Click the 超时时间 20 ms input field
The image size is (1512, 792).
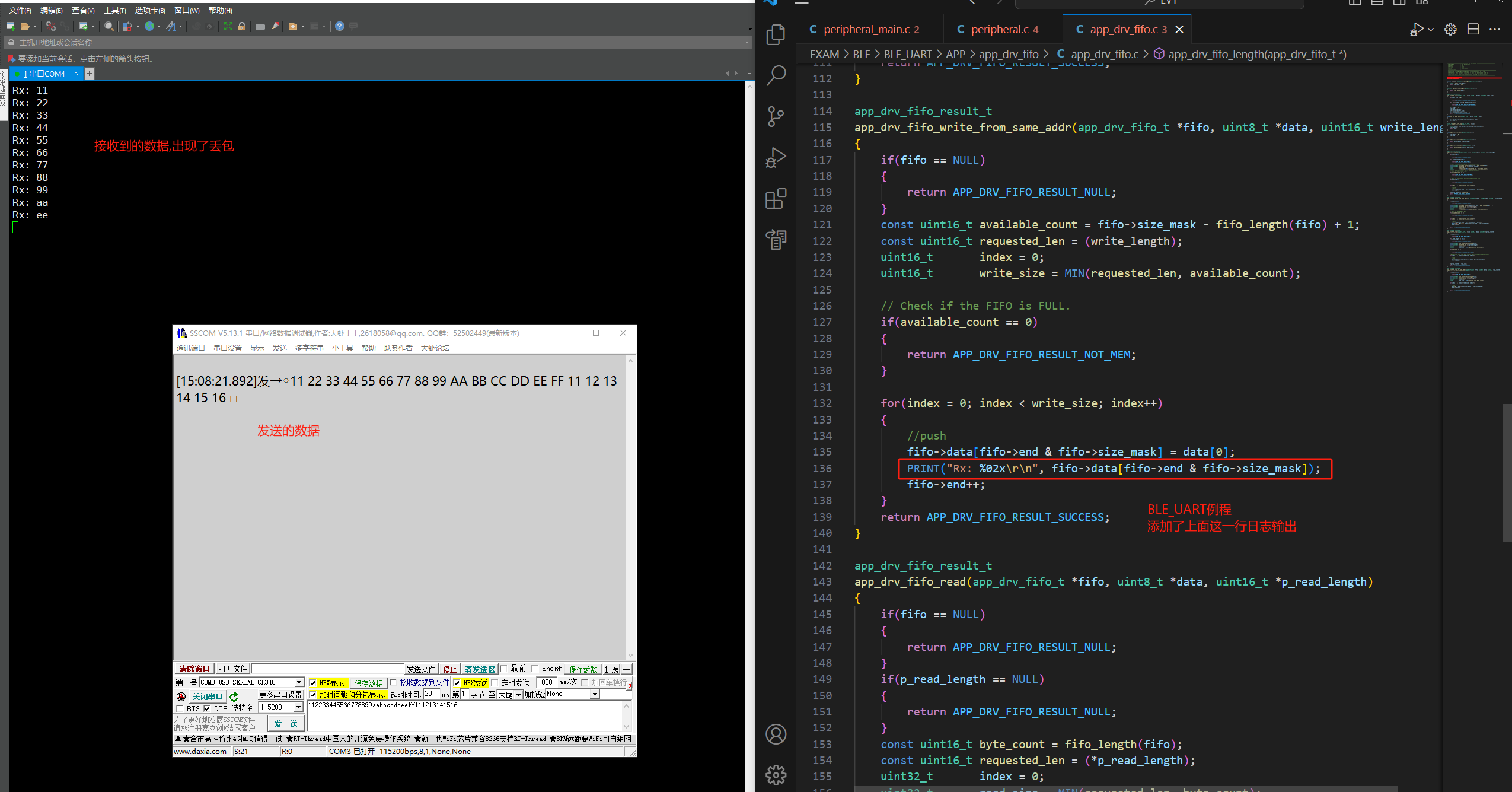431,694
